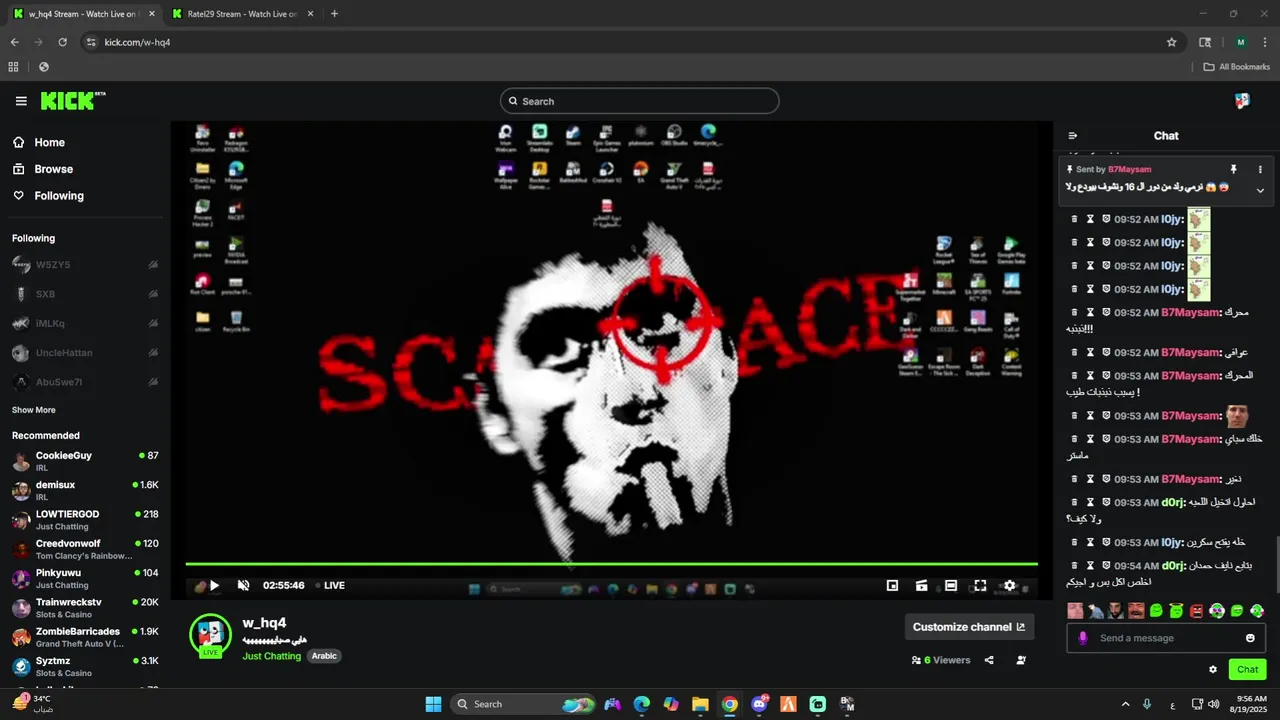
Task: Open the emoji picker in chat
Action: point(1250,638)
